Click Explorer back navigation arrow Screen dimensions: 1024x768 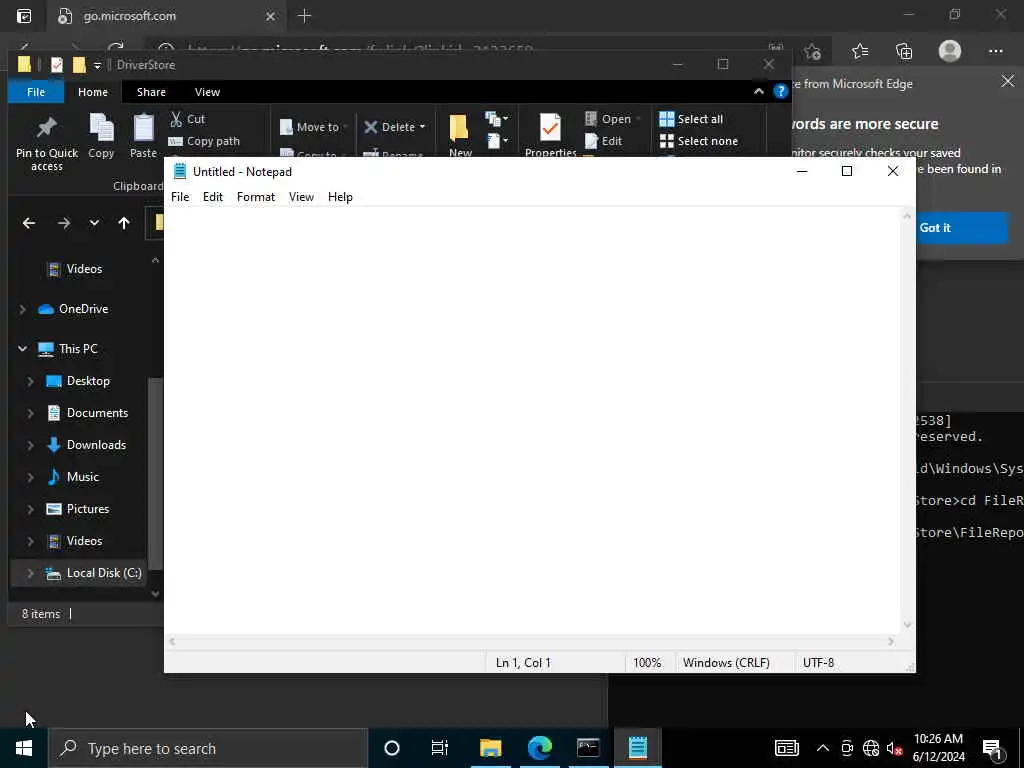click(x=29, y=223)
